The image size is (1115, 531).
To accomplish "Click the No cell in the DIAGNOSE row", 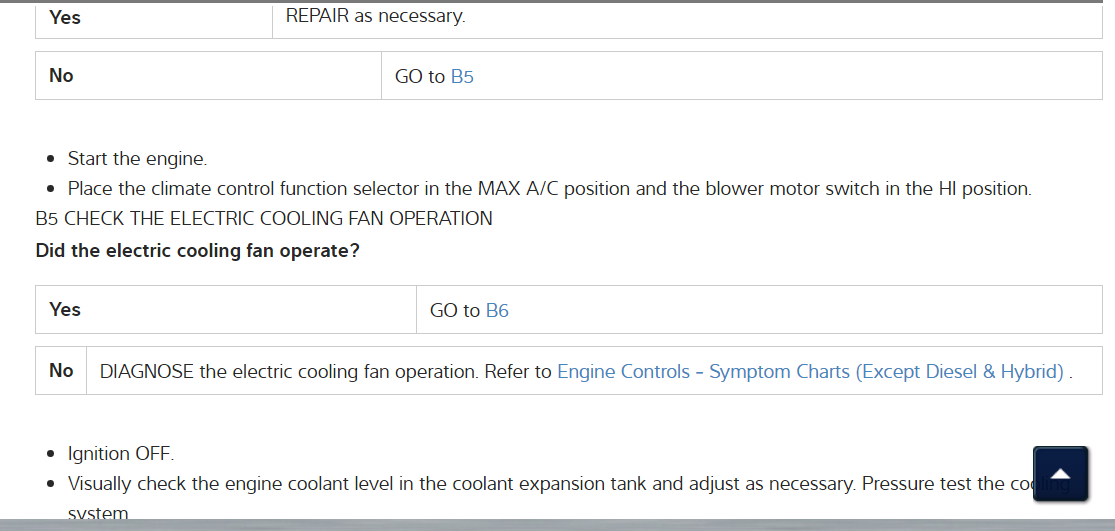I will tap(61, 371).
